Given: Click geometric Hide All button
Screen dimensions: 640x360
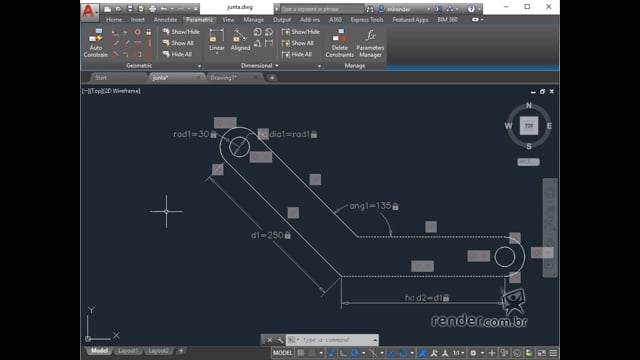Looking at the screenshot, I should pos(177,54).
